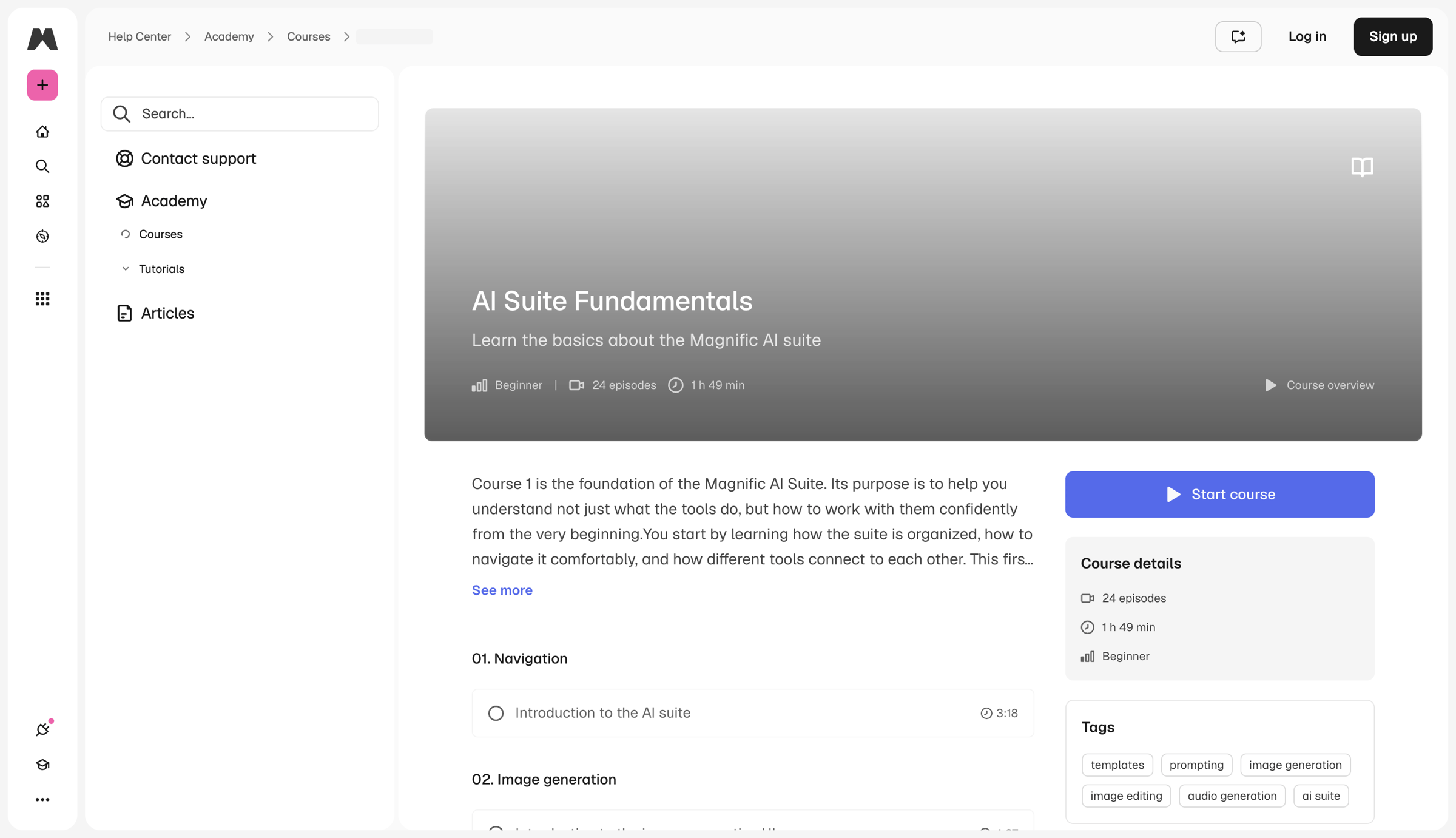
Task: Click the Start course button
Action: 1219,494
